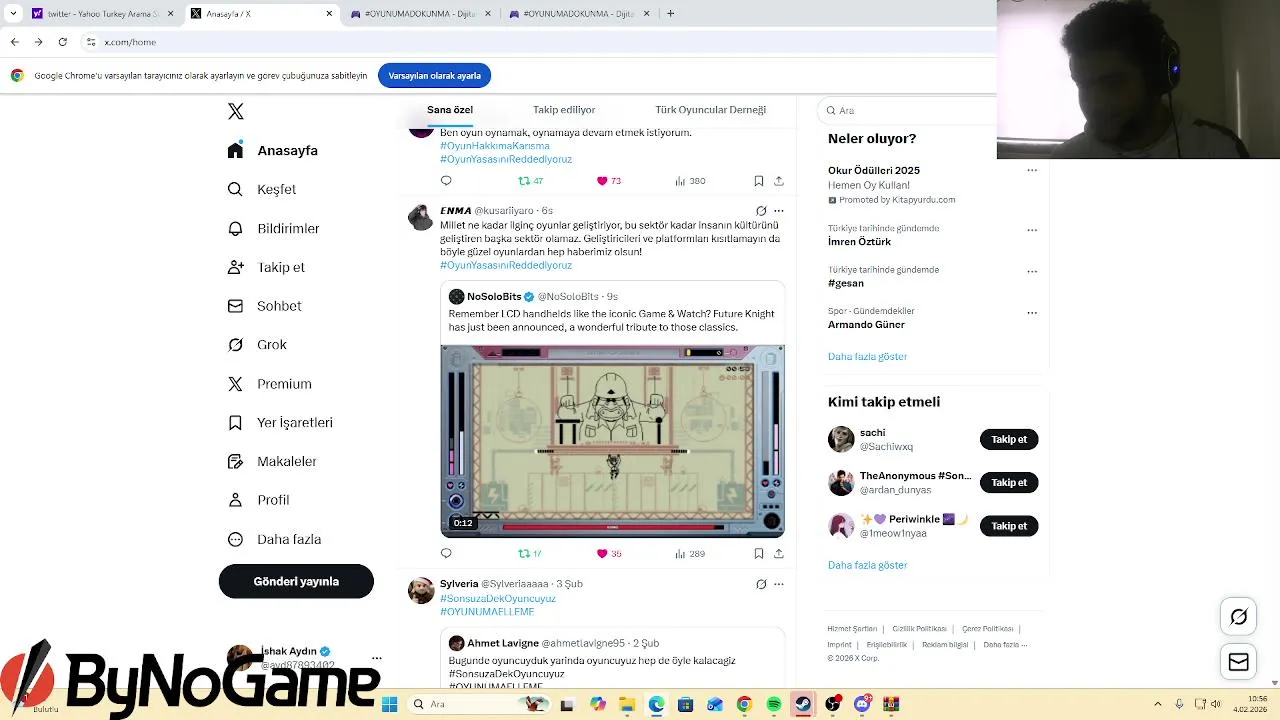View analytics of ENMA's post (289 views)
Image resolution: width=1280 pixels, height=720 pixels.
(x=690, y=553)
